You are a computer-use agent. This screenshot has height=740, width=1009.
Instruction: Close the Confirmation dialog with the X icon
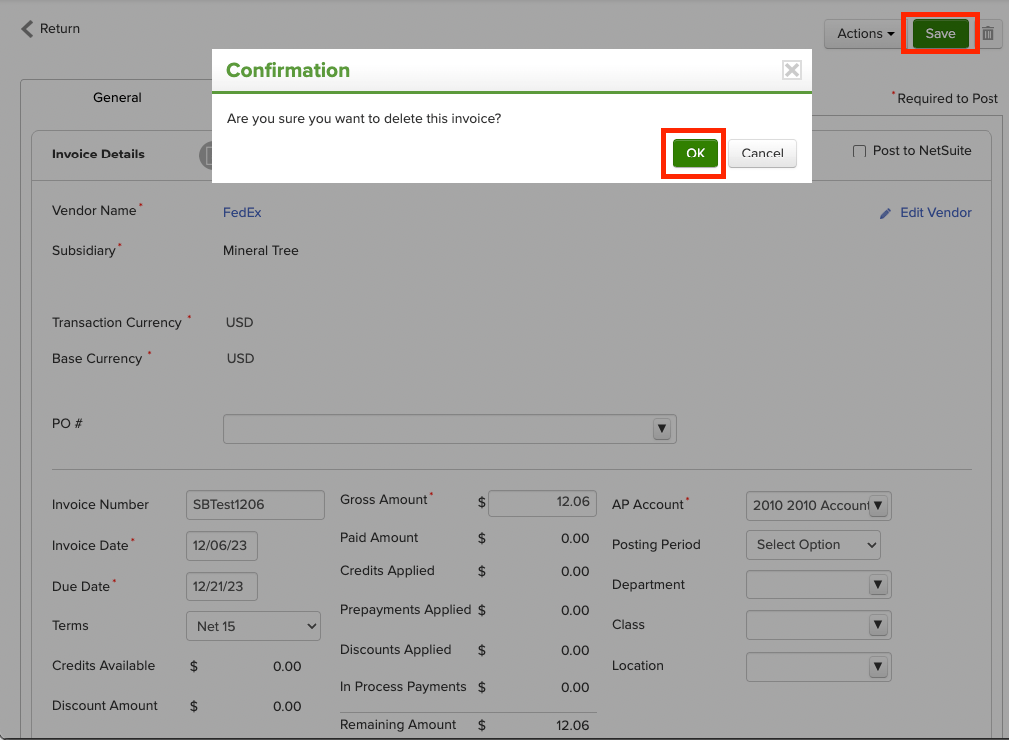click(x=791, y=70)
